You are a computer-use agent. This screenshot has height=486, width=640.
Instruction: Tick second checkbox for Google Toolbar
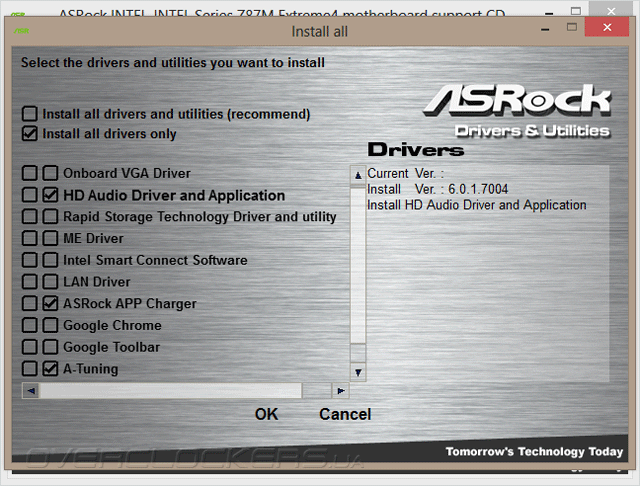[x=50, y=347]
